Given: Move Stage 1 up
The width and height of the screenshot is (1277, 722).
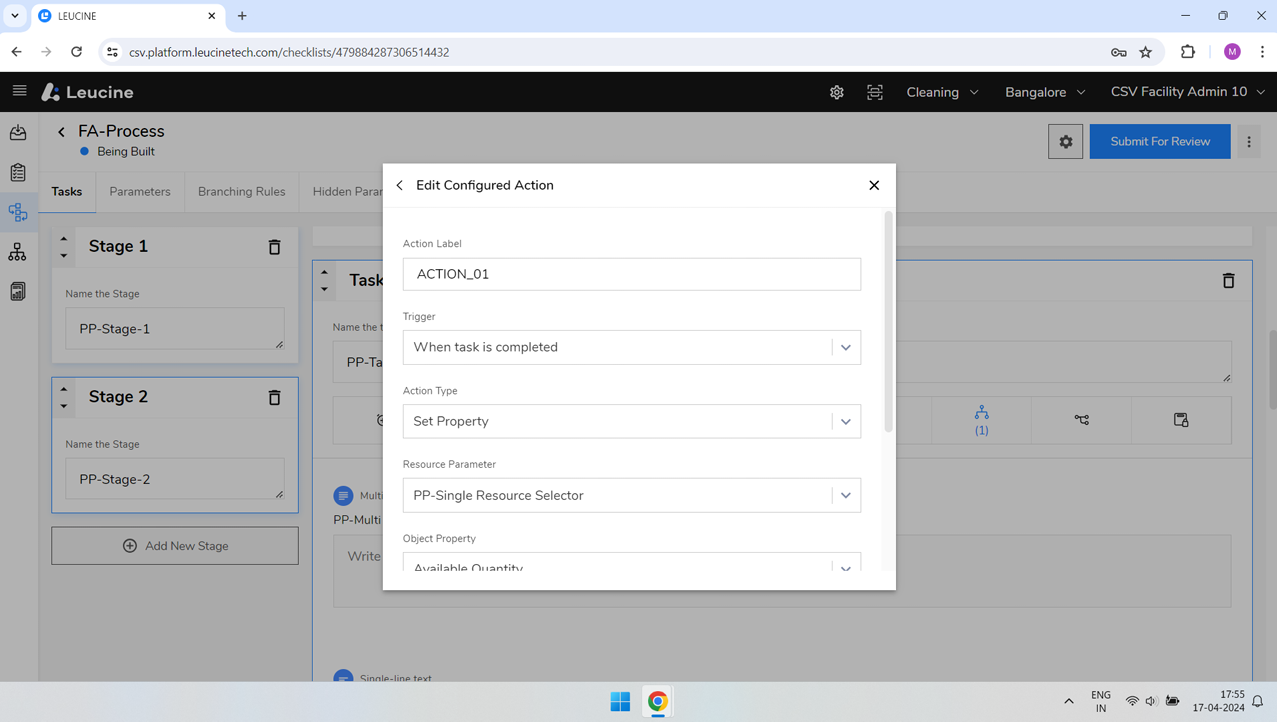Looking at the screenshot, I should [x=64, y=239].
